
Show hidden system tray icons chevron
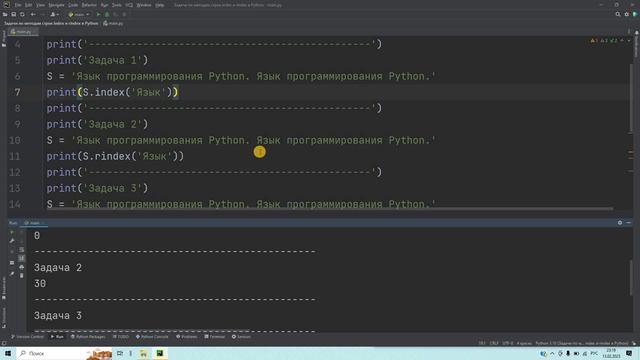pyautogui.click(x=552, y=353)
